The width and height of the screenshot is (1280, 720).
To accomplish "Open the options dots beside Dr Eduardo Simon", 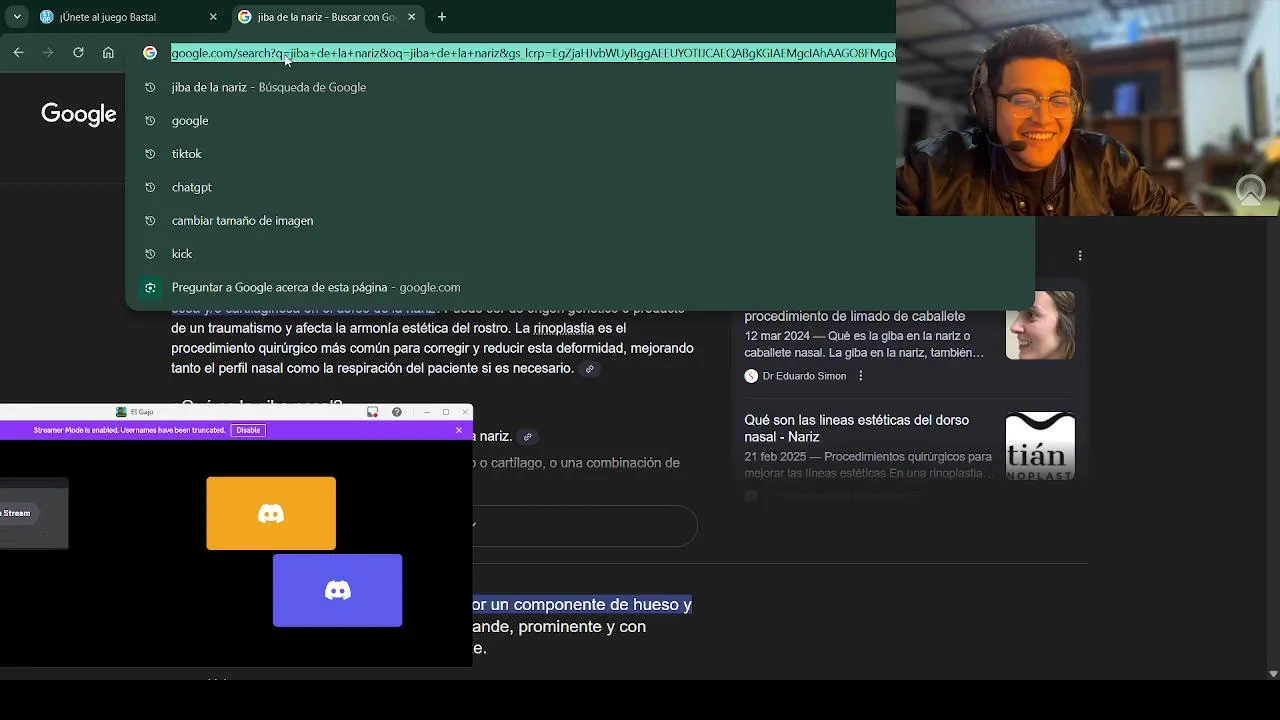I will (x=861, y=376).
